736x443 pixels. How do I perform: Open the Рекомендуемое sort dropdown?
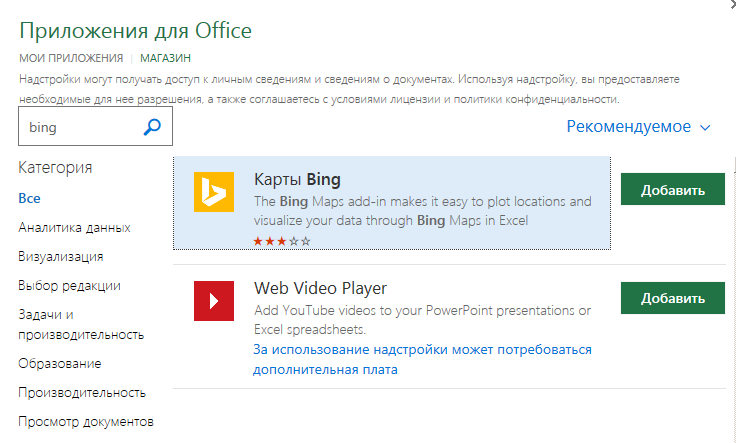(x=638, y=126)
